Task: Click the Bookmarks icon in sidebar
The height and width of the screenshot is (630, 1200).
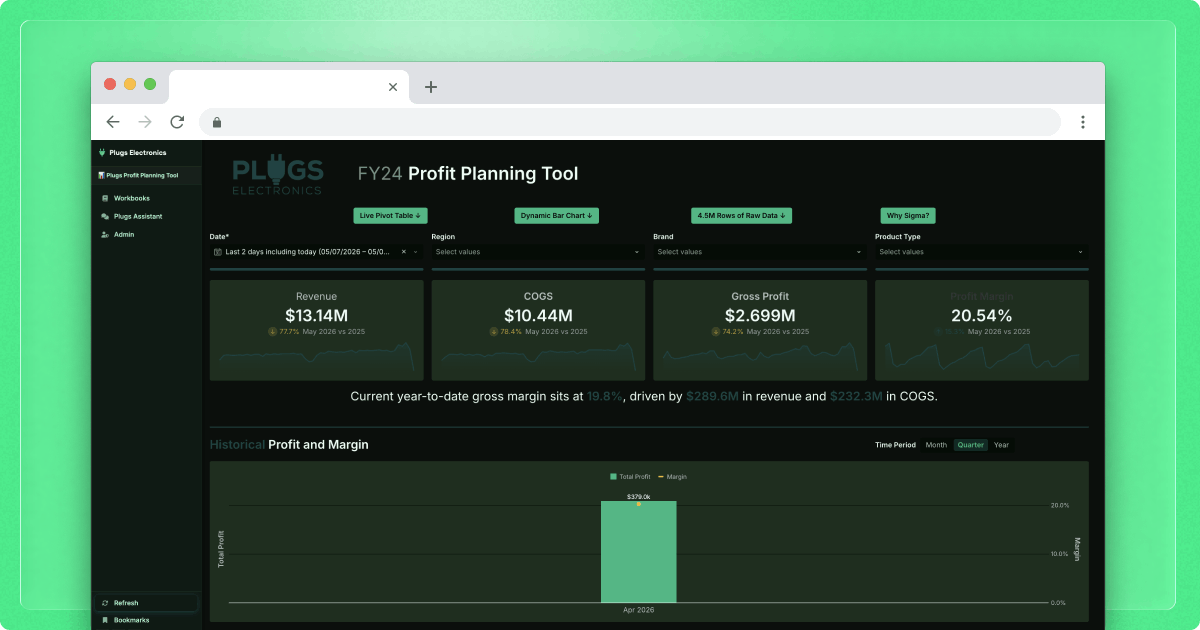Action: 105,620
